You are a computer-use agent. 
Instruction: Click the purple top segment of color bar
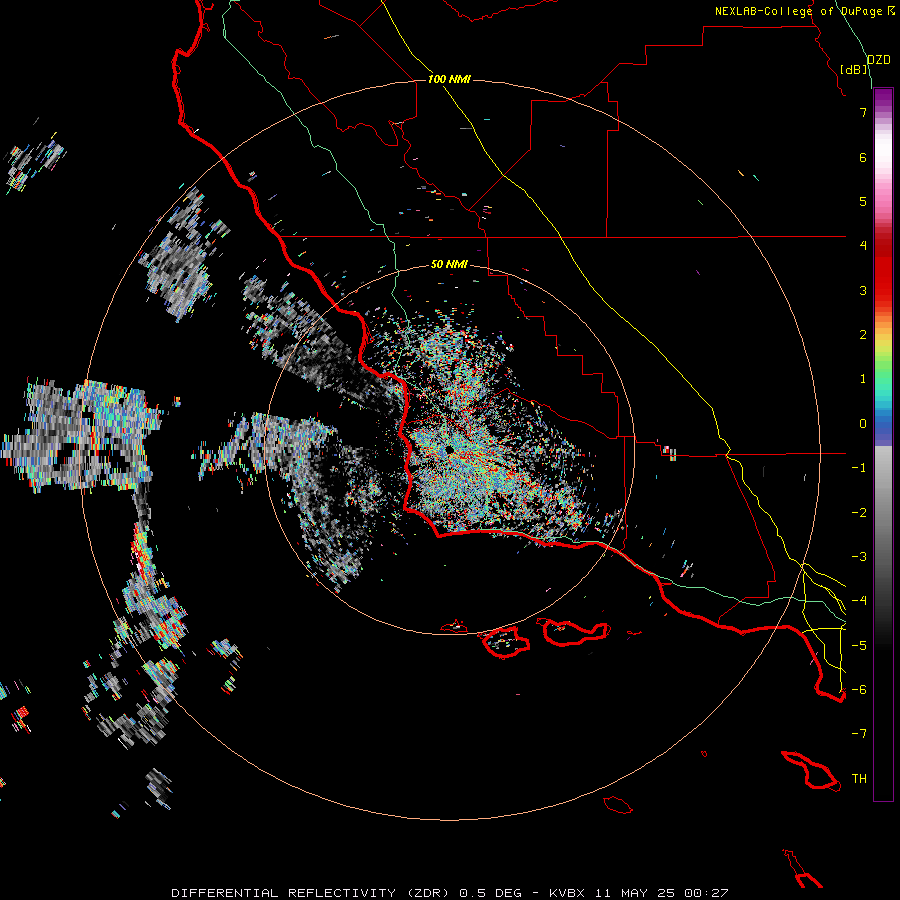[x=883, y=98]
